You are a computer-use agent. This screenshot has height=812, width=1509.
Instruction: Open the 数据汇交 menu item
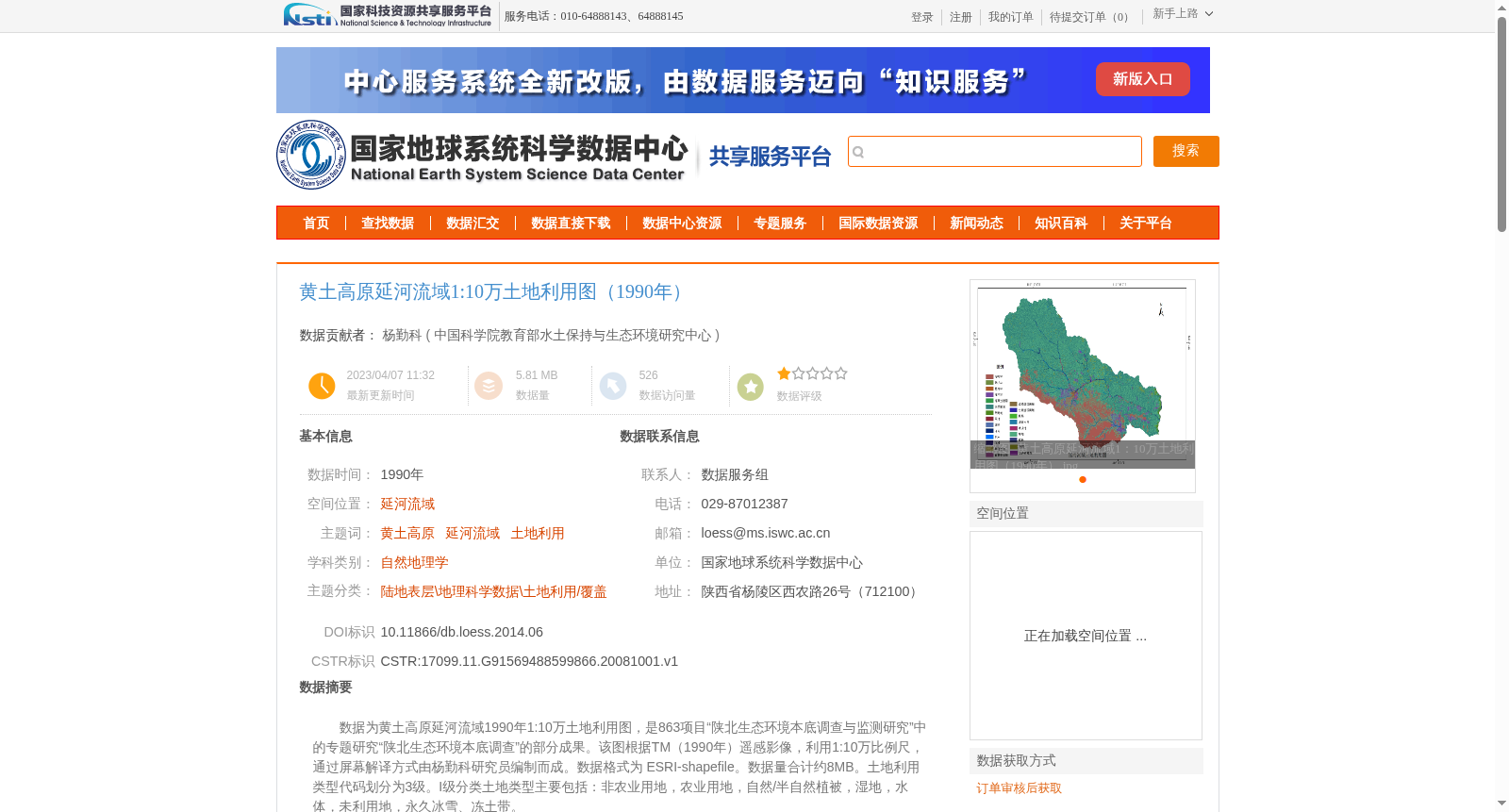coord(473,224)
